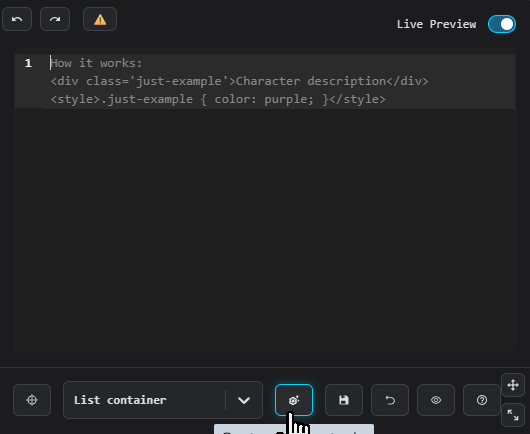Click the 'Live Preview' label text
The width and height of the screenshot is (530, 434).
tap(436, 24)
